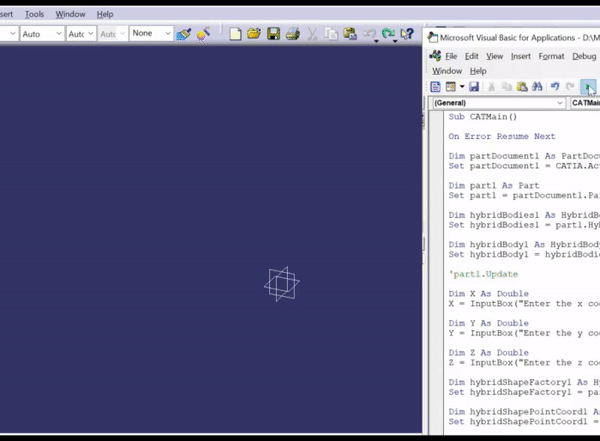This screenshot has height=441, width=600.
Task: Click the 'Set hybridBodies1' code line
Action: (x=524, y=225)
